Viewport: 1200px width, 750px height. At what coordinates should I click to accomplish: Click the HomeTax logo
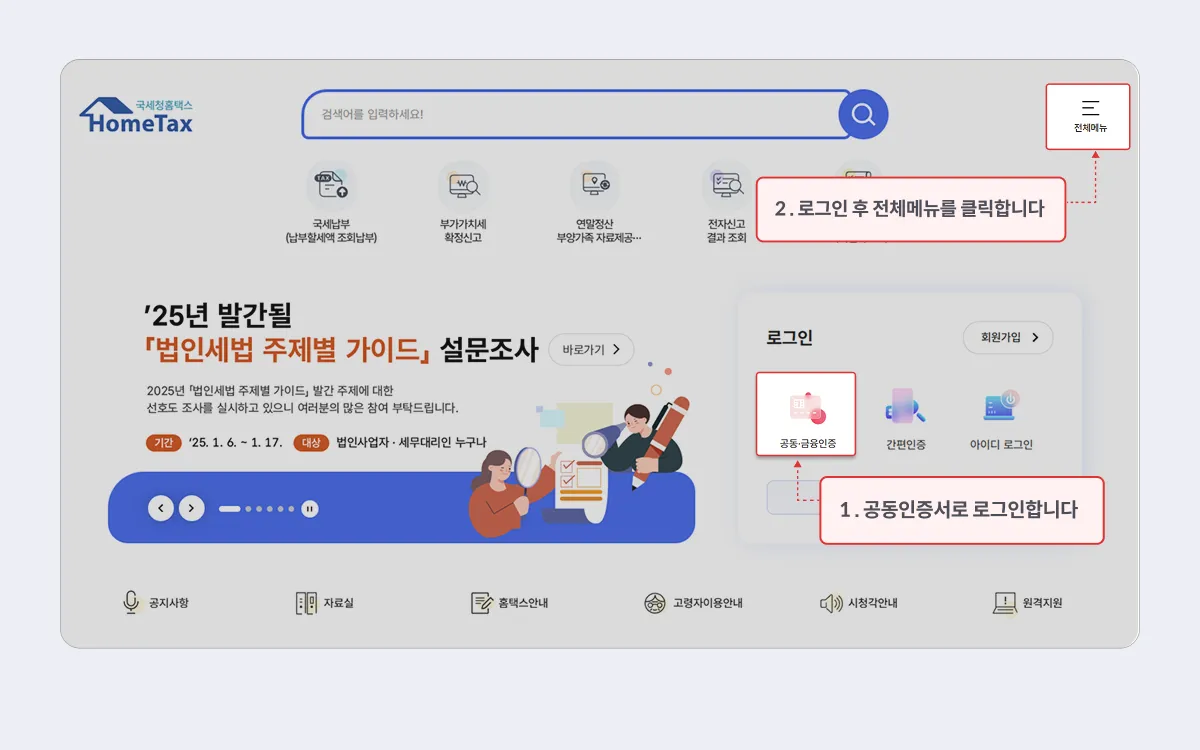(136, 116)
